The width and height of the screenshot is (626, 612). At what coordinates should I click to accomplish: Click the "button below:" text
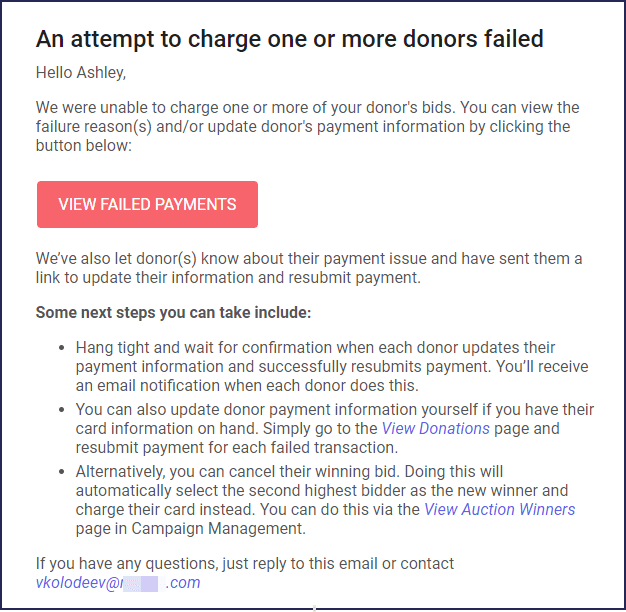(x=83, y=145)
